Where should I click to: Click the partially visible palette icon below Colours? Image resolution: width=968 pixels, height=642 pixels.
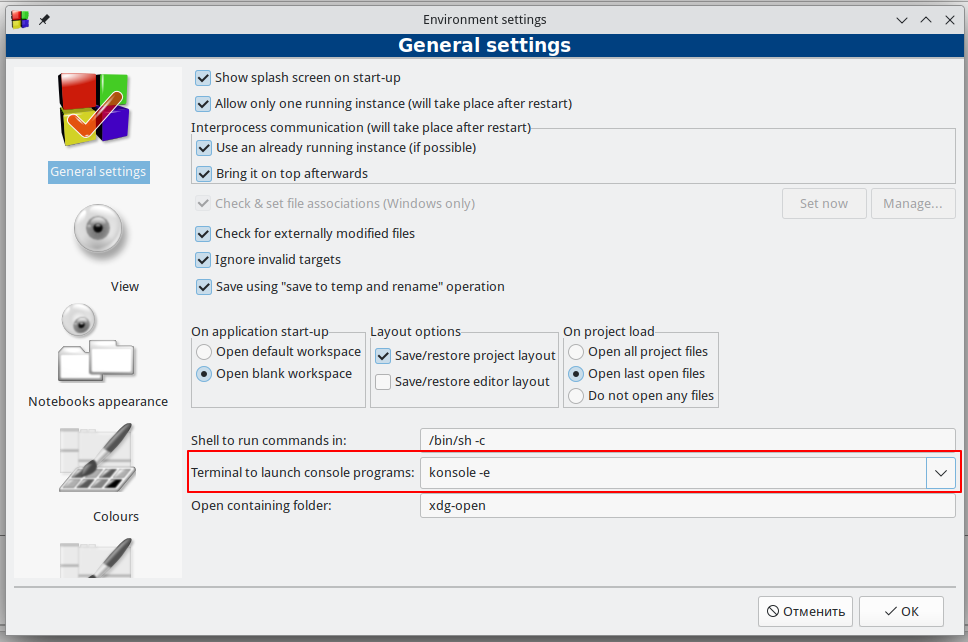pyautogui.click(x=98, y=558)
